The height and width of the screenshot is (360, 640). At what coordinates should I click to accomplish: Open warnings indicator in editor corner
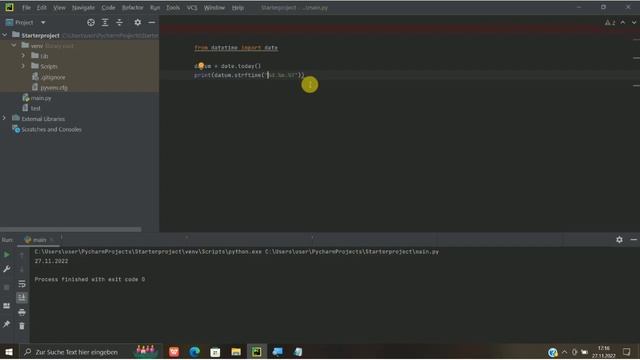pyautogui.click(x=610, y=22)
